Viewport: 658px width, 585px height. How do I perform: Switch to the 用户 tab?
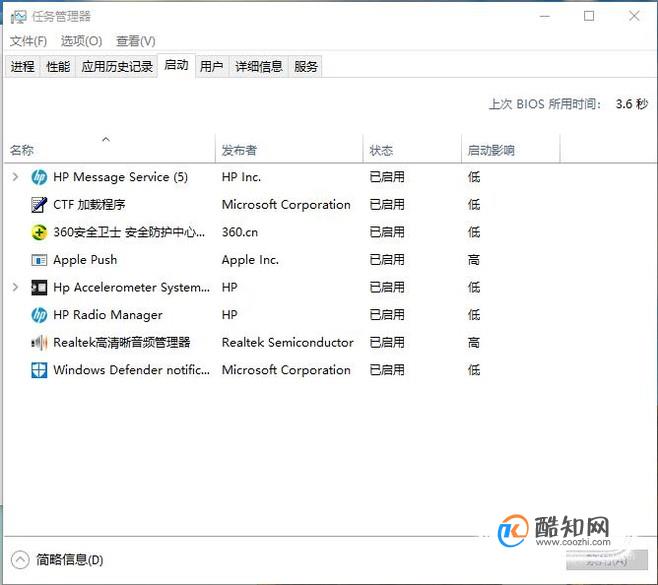[211, 66]
